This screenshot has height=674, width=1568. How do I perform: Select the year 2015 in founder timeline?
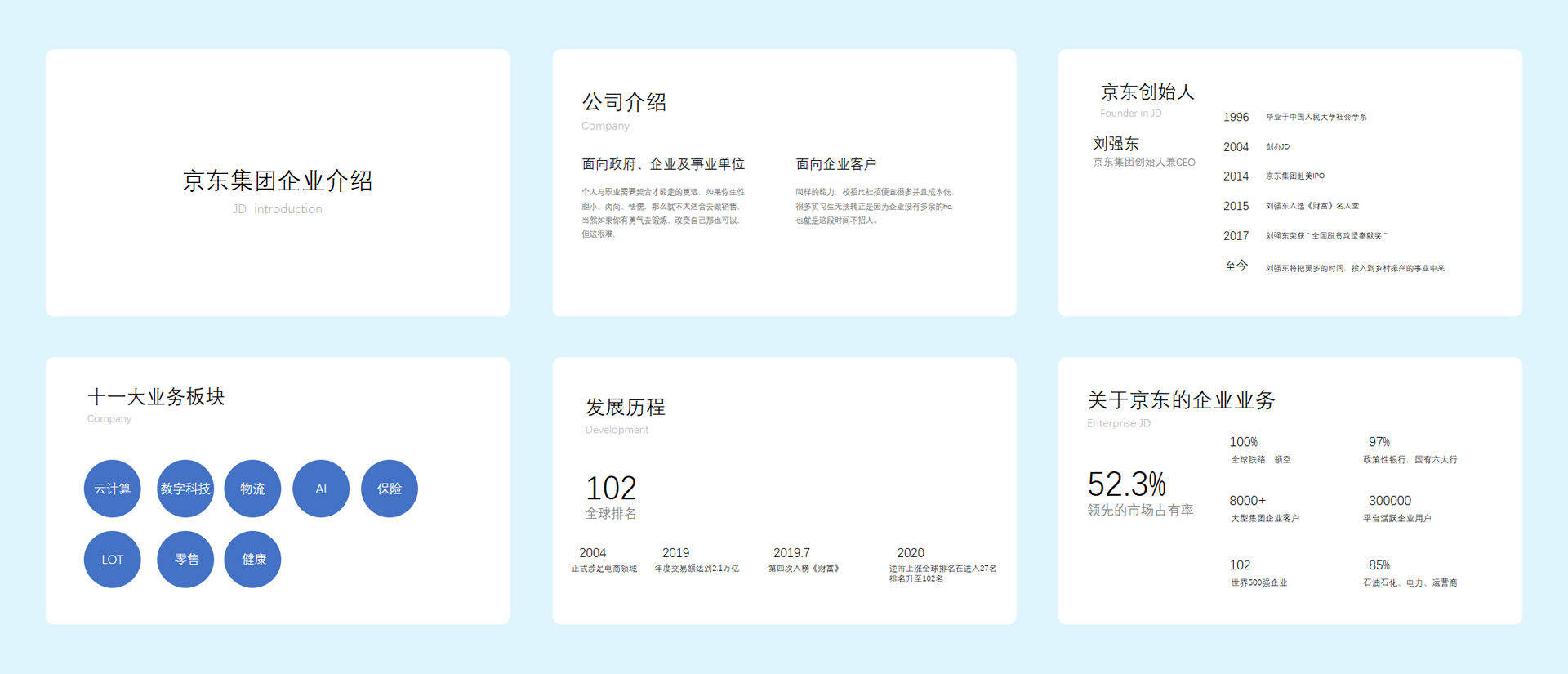tap(1236, 206)
